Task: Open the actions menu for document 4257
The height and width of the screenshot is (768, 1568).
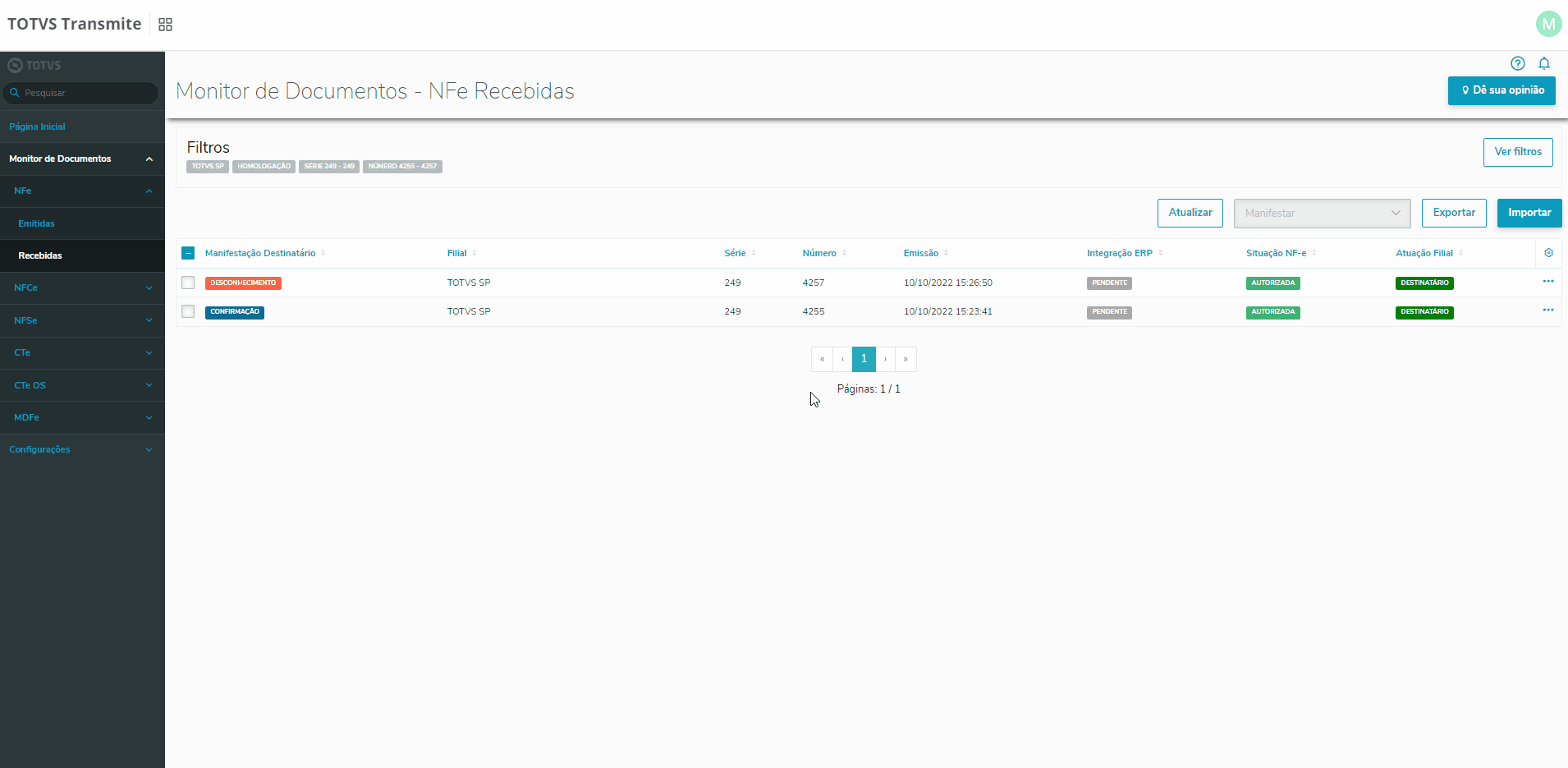Action: 1548,282
